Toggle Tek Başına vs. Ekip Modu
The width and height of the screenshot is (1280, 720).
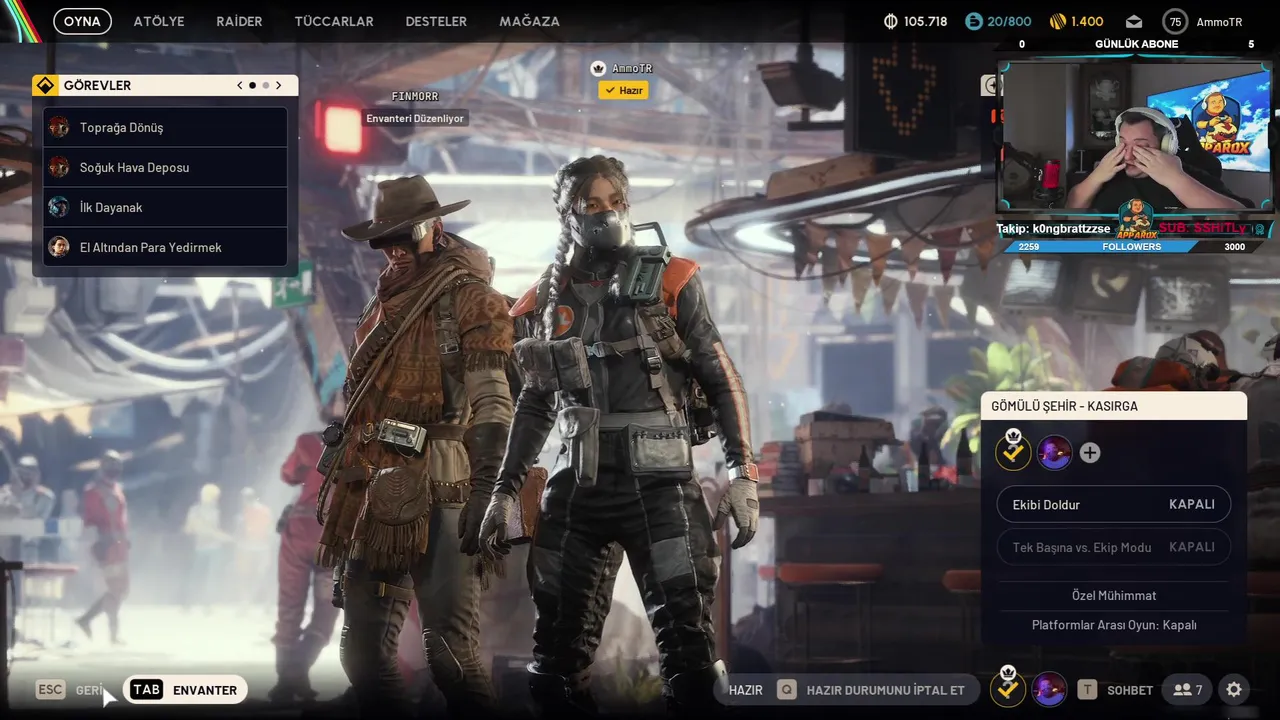click(x=1114, y=547)
